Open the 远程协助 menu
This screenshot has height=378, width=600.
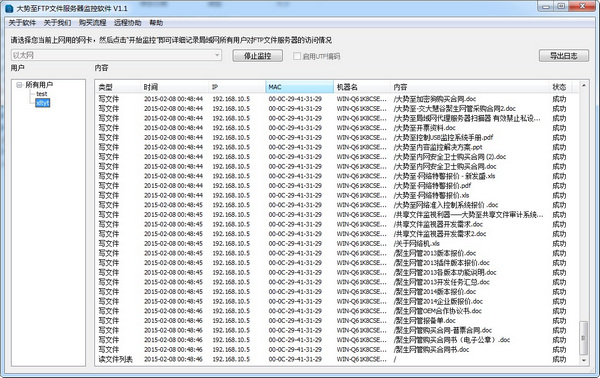click(127, 23)
